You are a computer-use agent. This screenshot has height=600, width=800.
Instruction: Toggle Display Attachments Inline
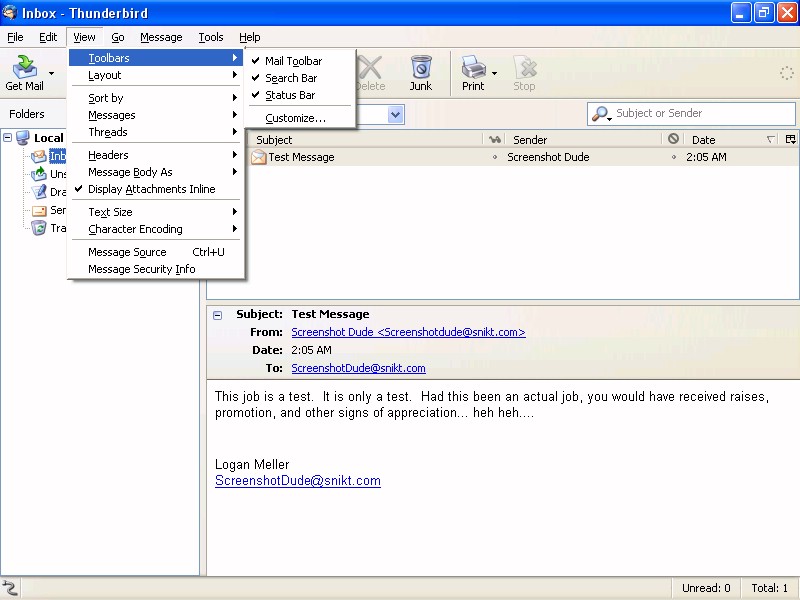(157, 189)
